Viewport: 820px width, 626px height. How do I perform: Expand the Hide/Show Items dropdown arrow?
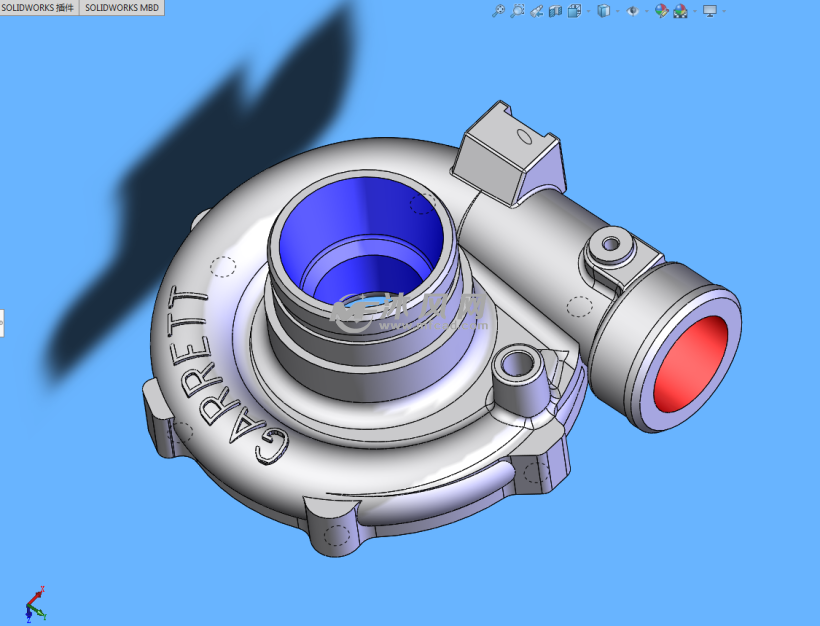click(647, 11)
